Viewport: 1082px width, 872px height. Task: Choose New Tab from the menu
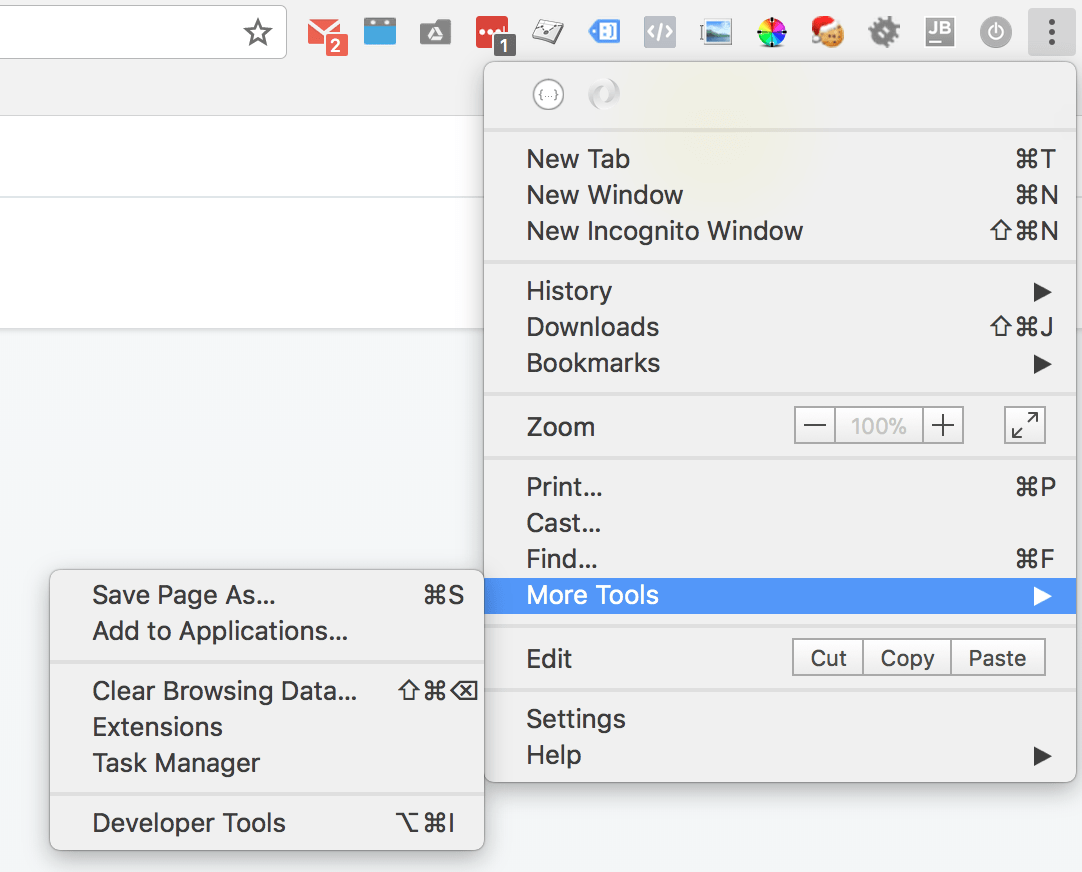780,159
